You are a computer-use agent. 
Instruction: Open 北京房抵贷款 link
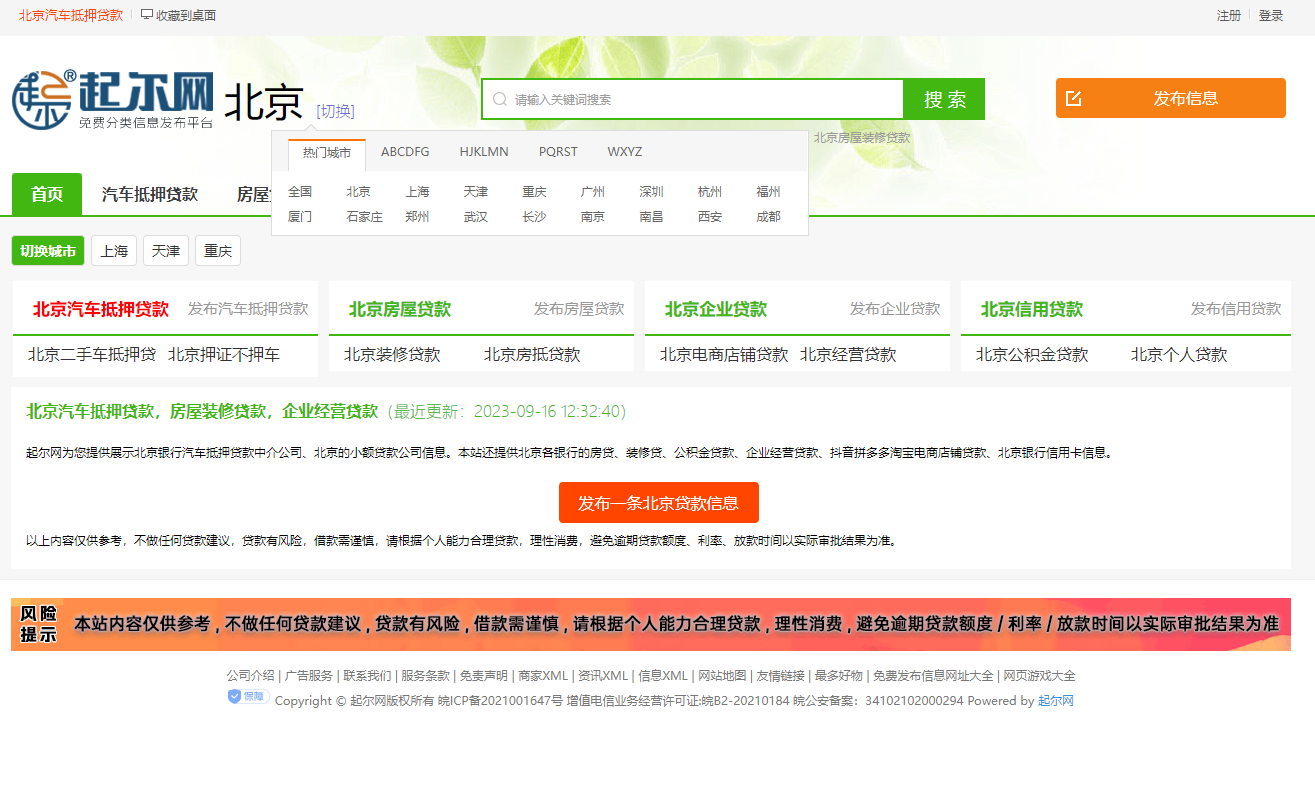(x=532, y=354)
